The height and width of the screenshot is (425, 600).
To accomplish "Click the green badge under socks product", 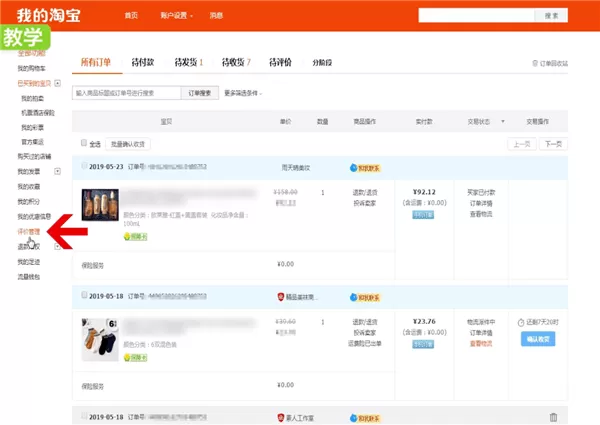I will point(135,358).
